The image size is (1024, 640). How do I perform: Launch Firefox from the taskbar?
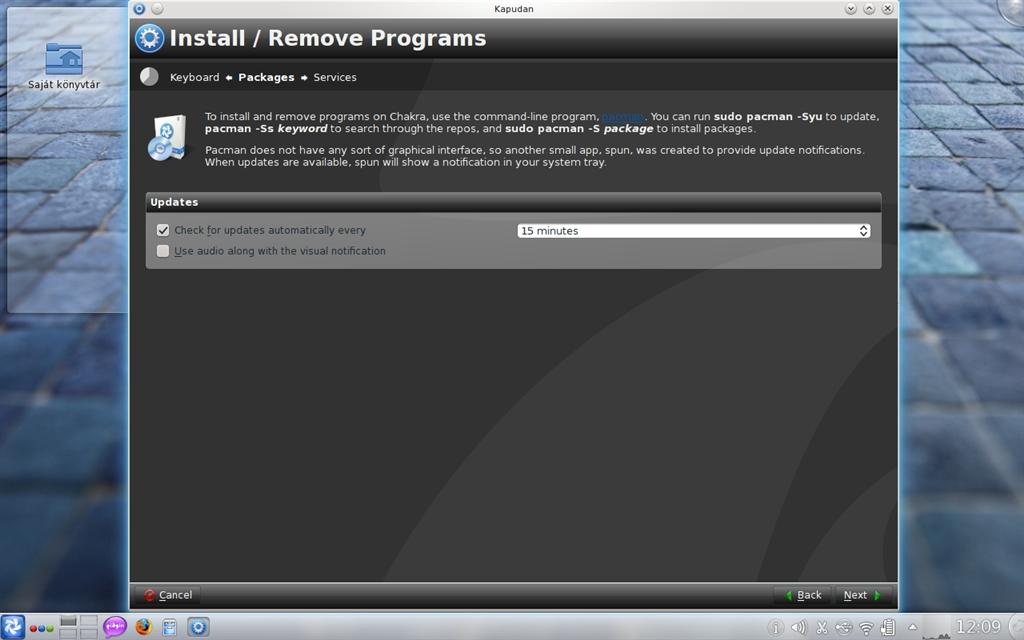(x=144, y=628)
